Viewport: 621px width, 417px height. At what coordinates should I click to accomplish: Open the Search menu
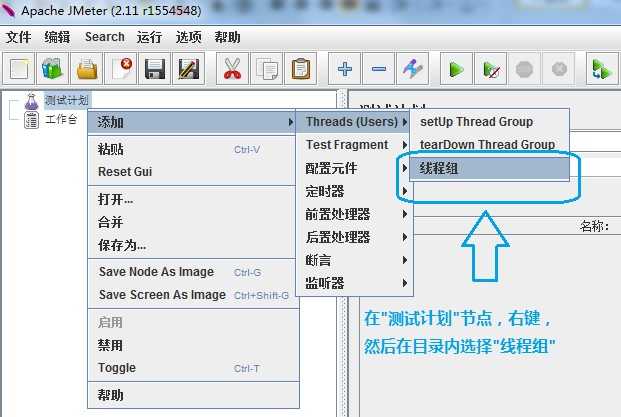point(105,37)
